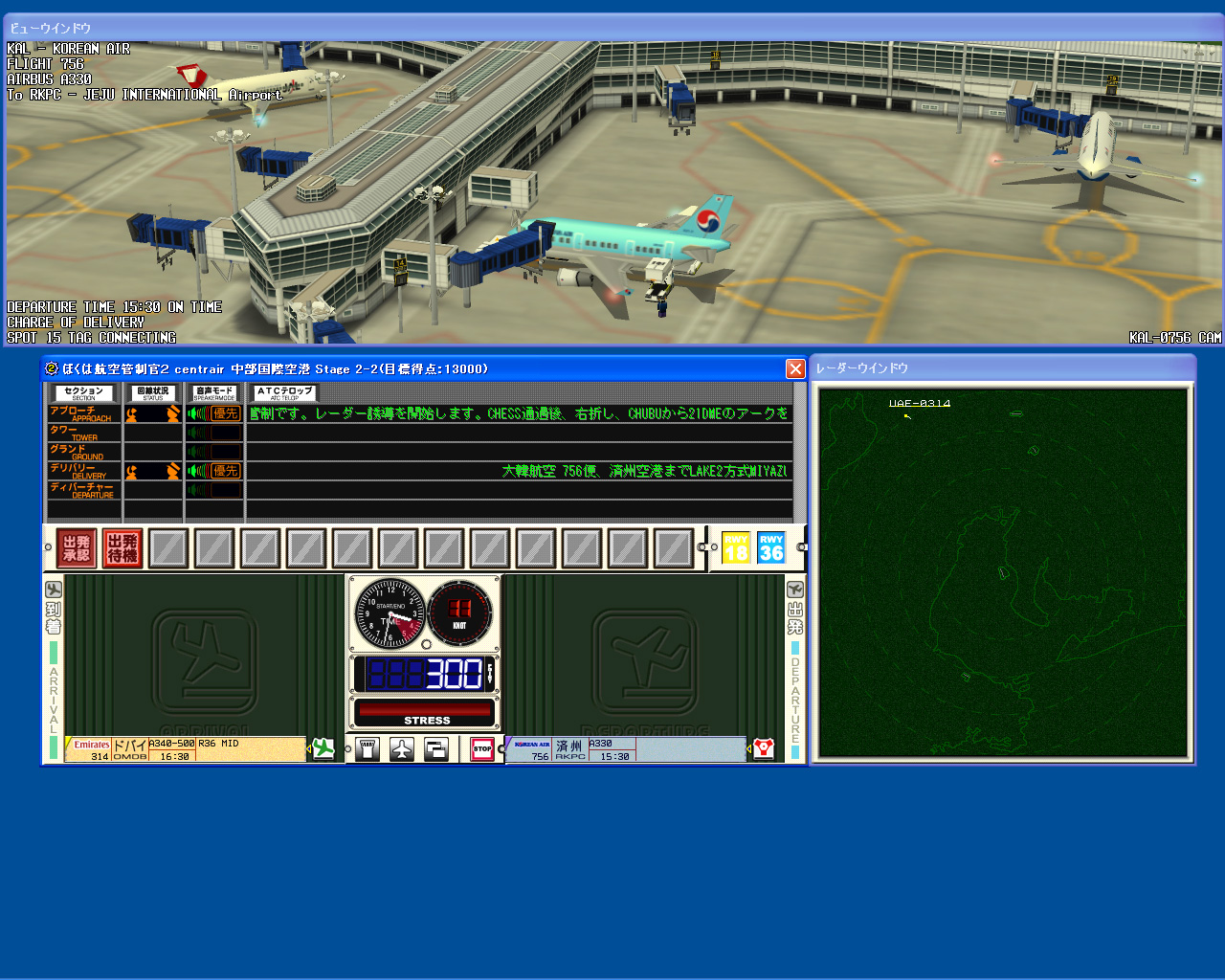Click the 音声モード SPEAKERMODE column header
Viewport: 1225px width, 980px height.
(x=214, y=393)
